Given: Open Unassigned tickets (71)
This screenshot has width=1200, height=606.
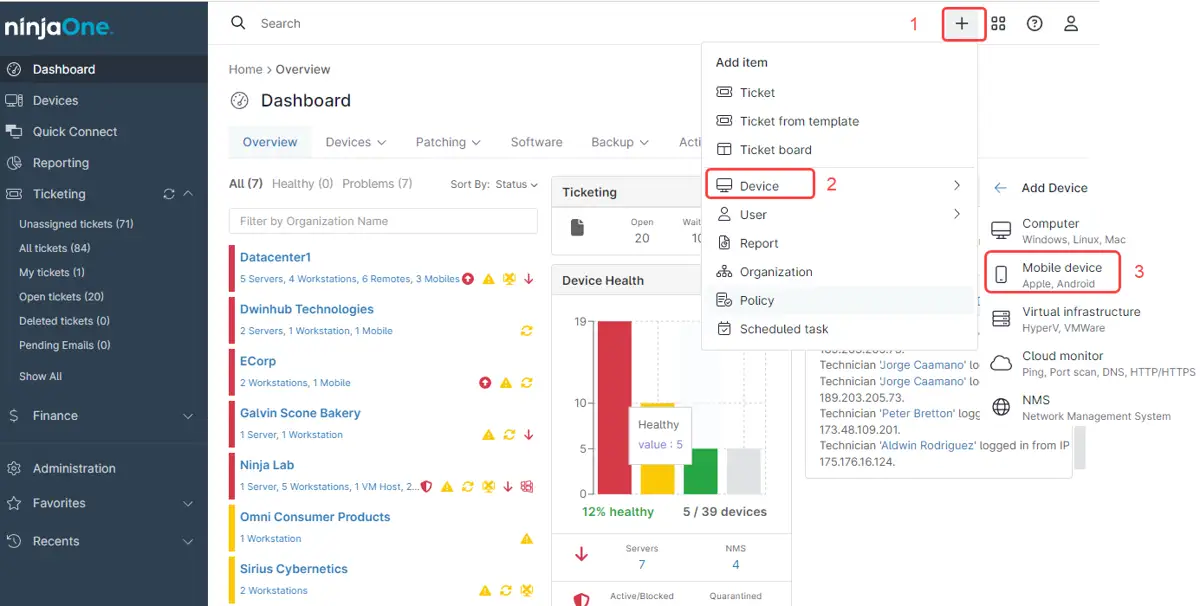Looking at the screenshot, I should 76,224.
